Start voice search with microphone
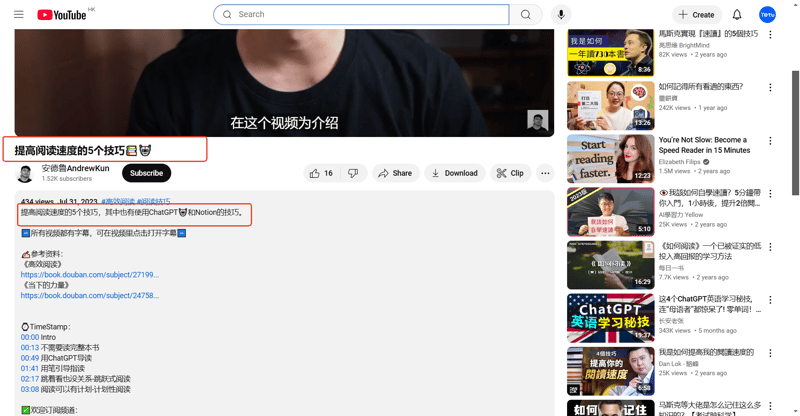This screenshot has height=416, width=800. pos(561,14)
